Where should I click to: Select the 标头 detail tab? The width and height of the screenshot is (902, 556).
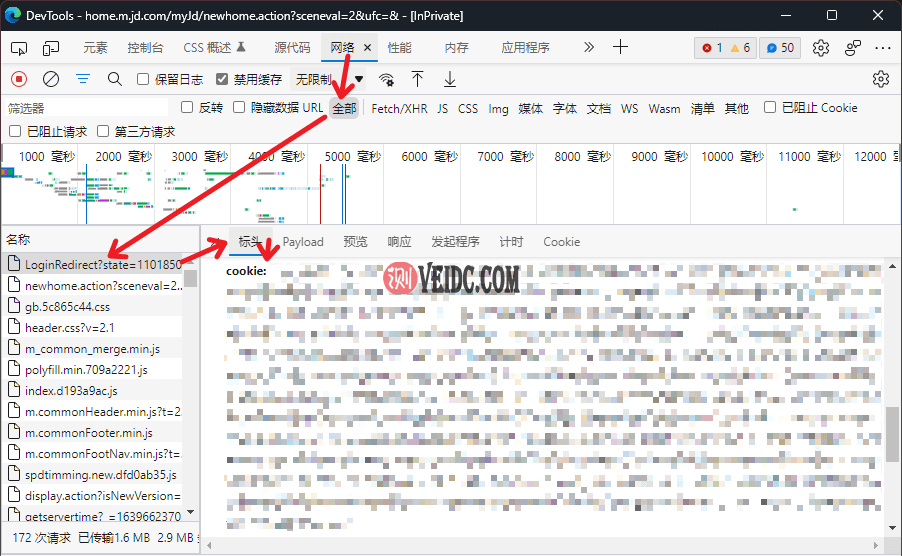point(250,241)
